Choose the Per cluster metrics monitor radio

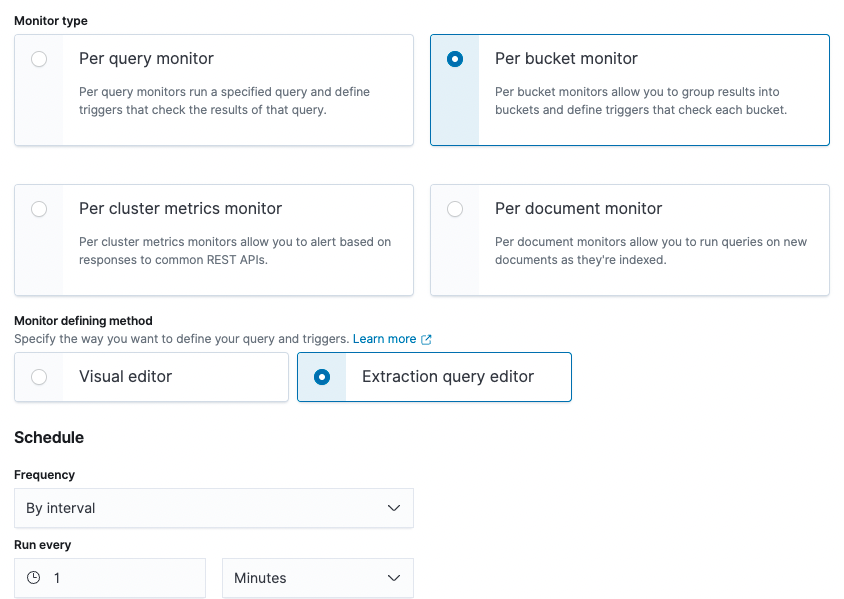39,209
